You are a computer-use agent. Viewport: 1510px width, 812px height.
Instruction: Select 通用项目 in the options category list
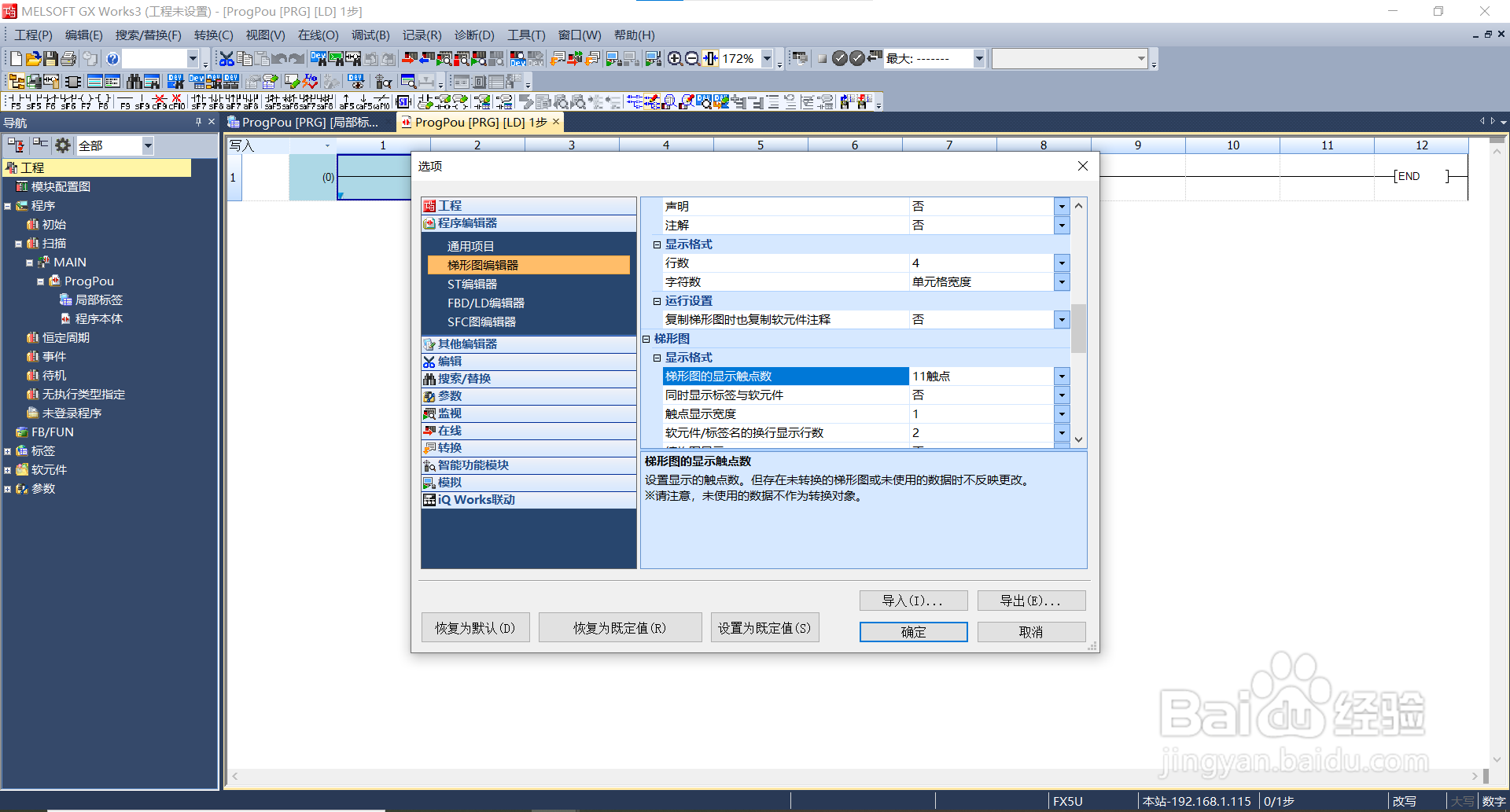[471, 247]
